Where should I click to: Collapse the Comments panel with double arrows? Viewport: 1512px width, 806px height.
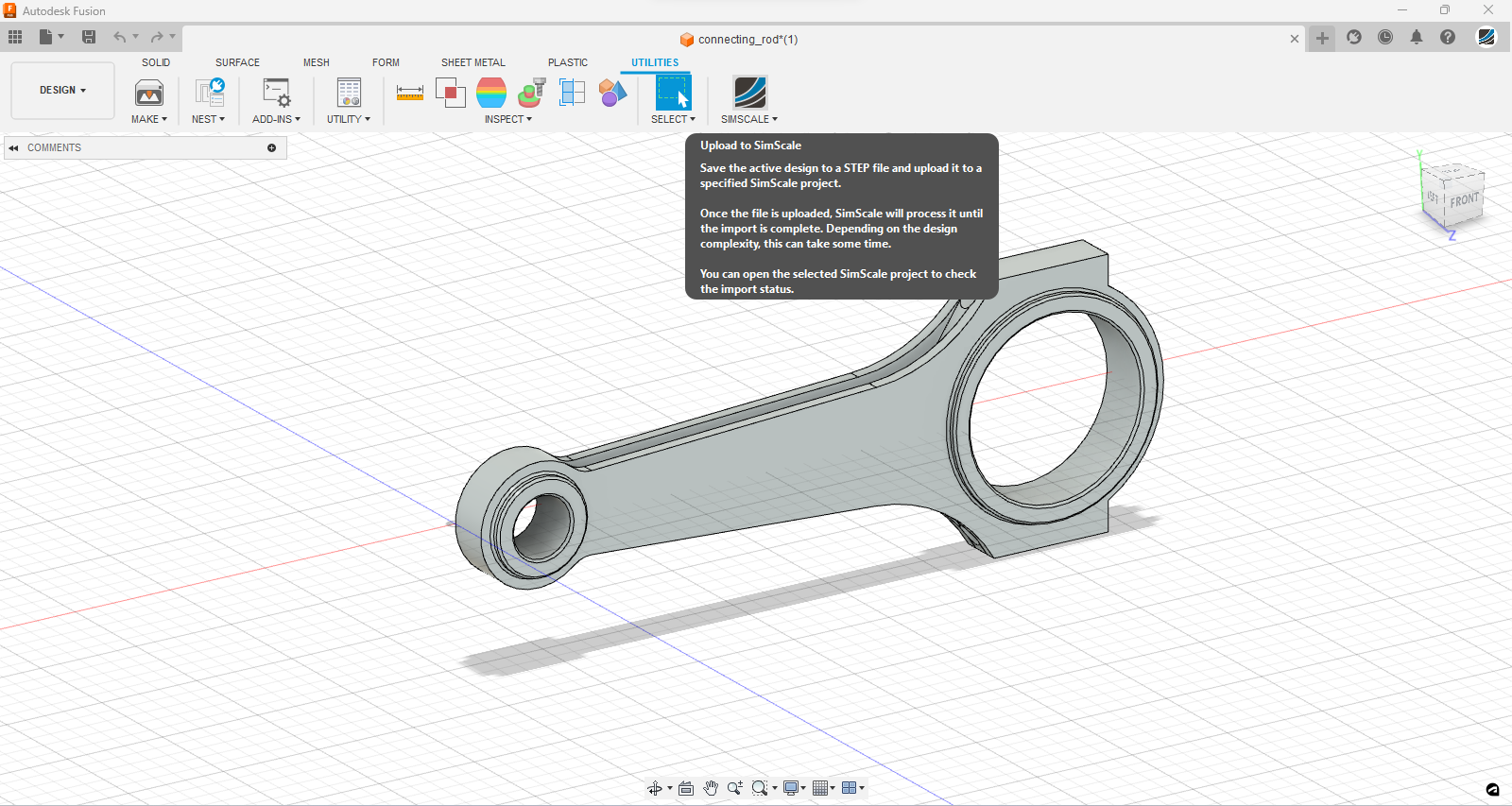pos(13,148)
